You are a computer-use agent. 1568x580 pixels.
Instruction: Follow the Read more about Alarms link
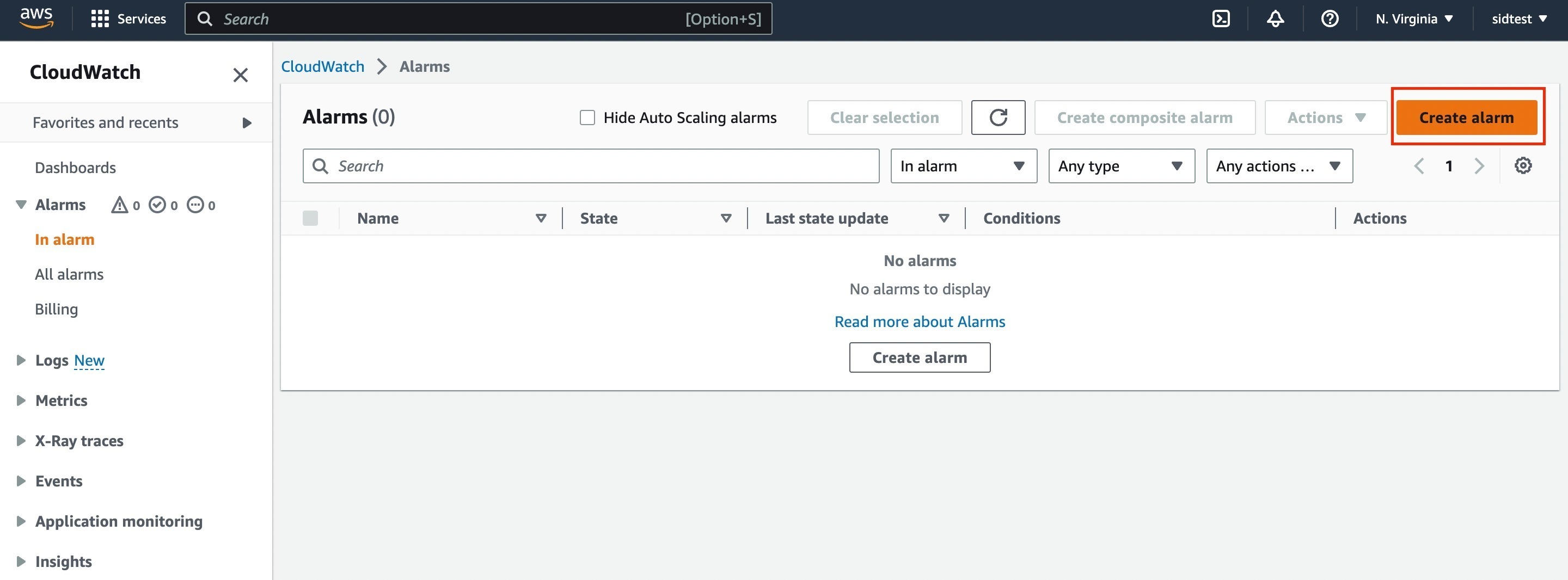point(919,322)
